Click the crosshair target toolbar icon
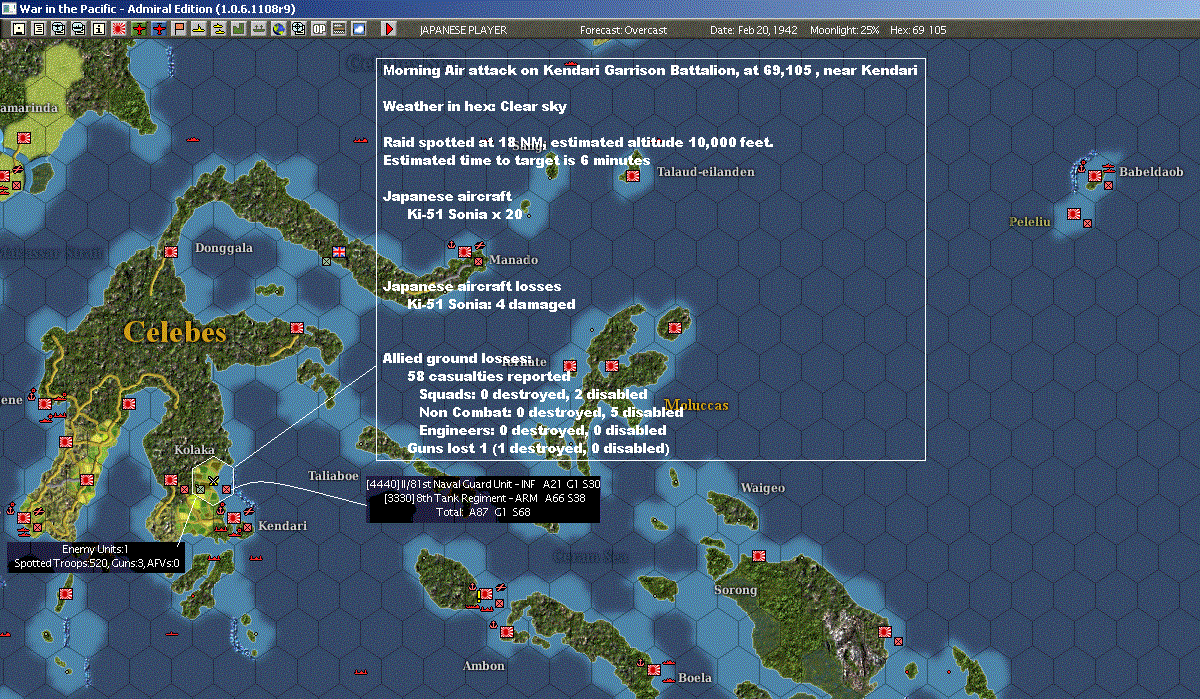This screenshot has width=1200, height=699. (298, 29)
